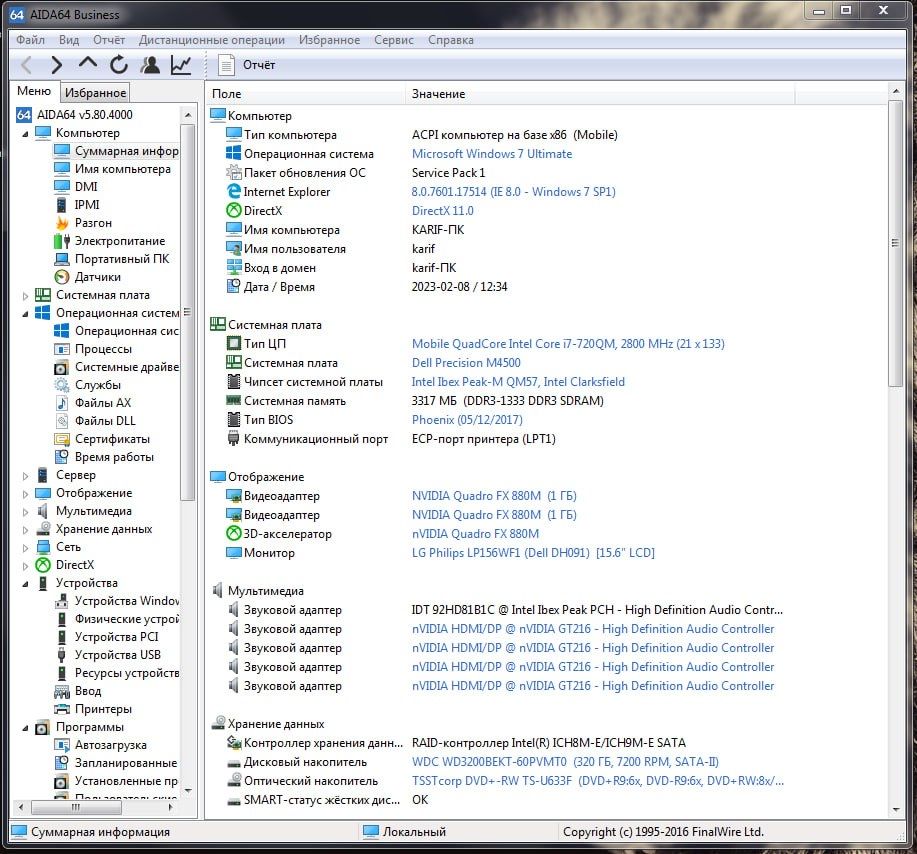Click the Датчики sensor icon
917x854 pixels.
click(61, 277)
